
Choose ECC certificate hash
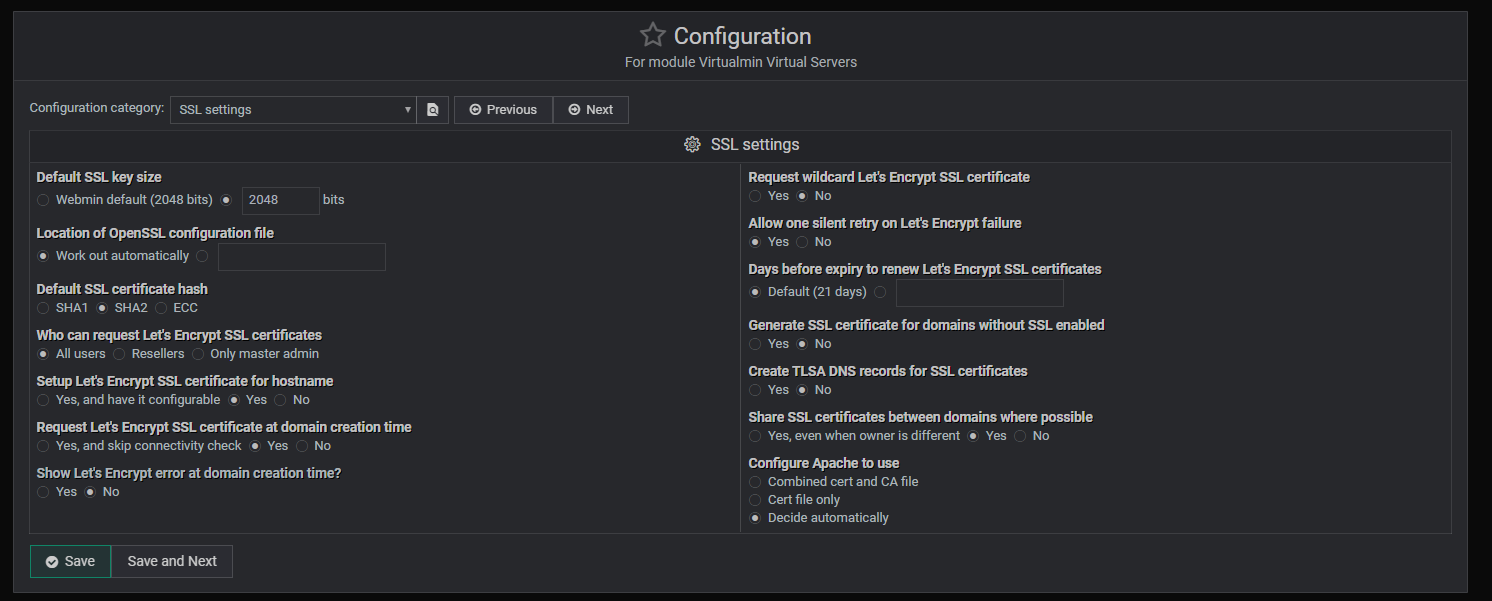pos(161,308)
